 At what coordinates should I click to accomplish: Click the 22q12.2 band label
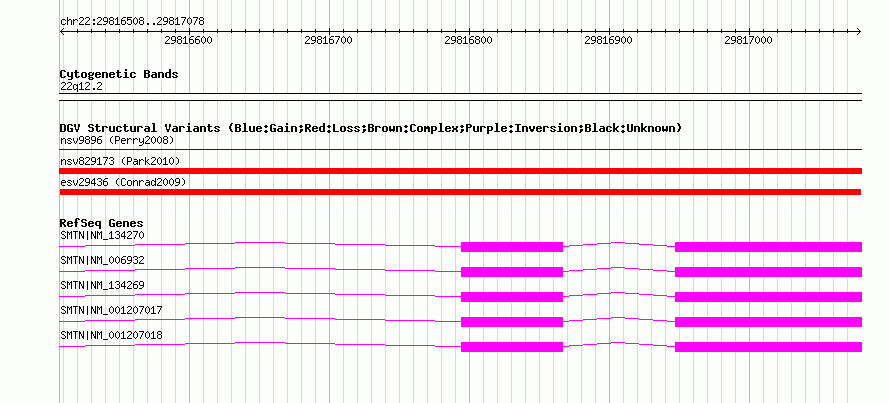[81, 87]
